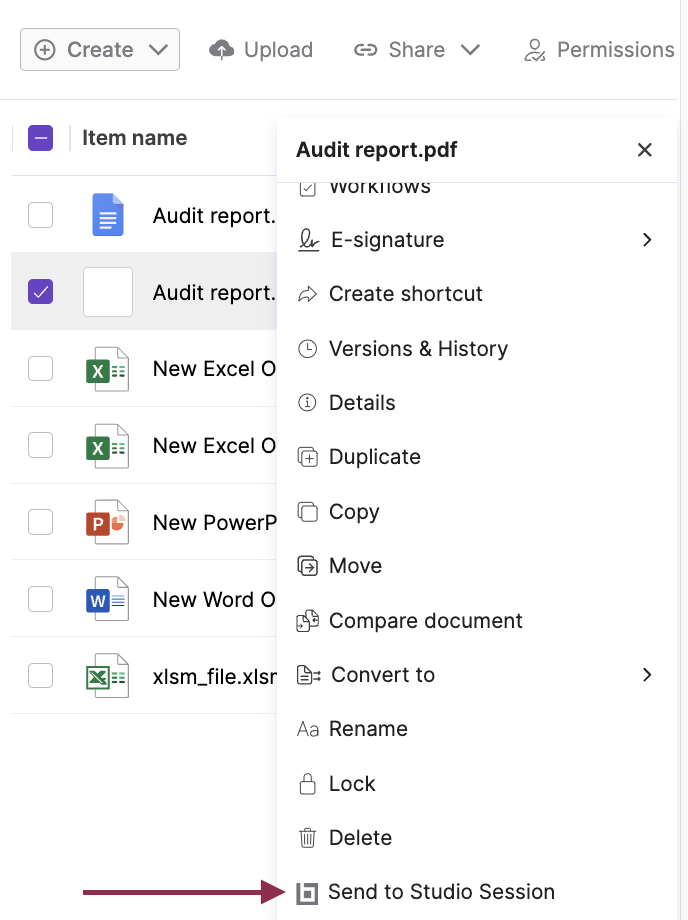Image resolution: width=688 pixels, height=920 pixels.
Task: Click the Word file icon
Action: click(x=107, y=599)
